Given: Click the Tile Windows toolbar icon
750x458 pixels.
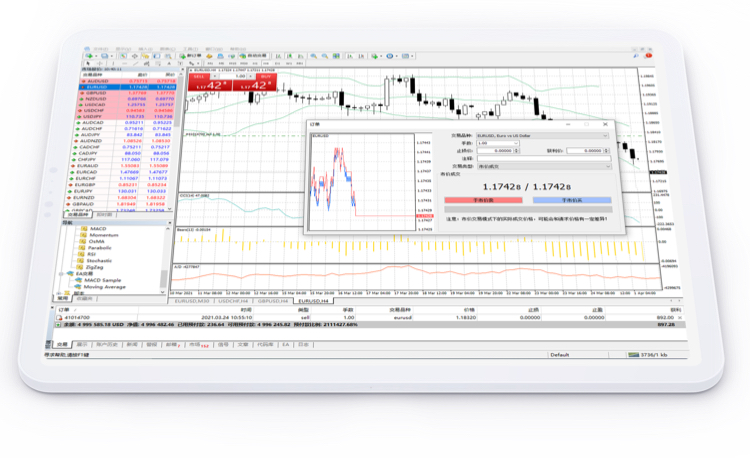Looking at the screenshot, I should [x=336, y=56].
